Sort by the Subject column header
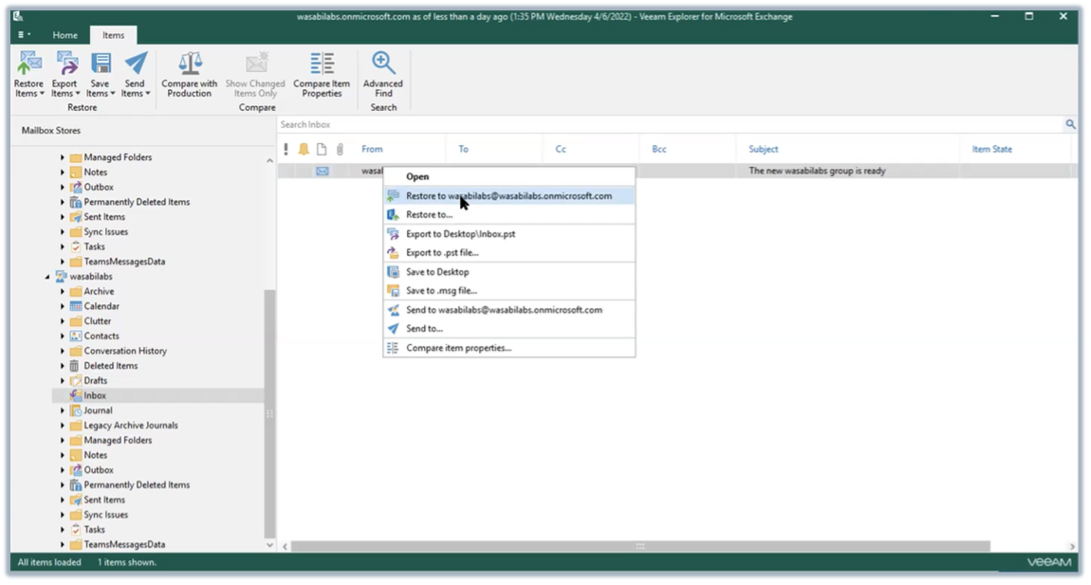The image size is (1091, 585). (763, 149)
